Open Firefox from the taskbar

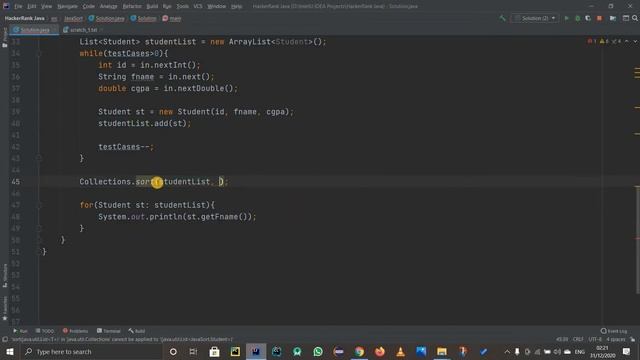380,351
